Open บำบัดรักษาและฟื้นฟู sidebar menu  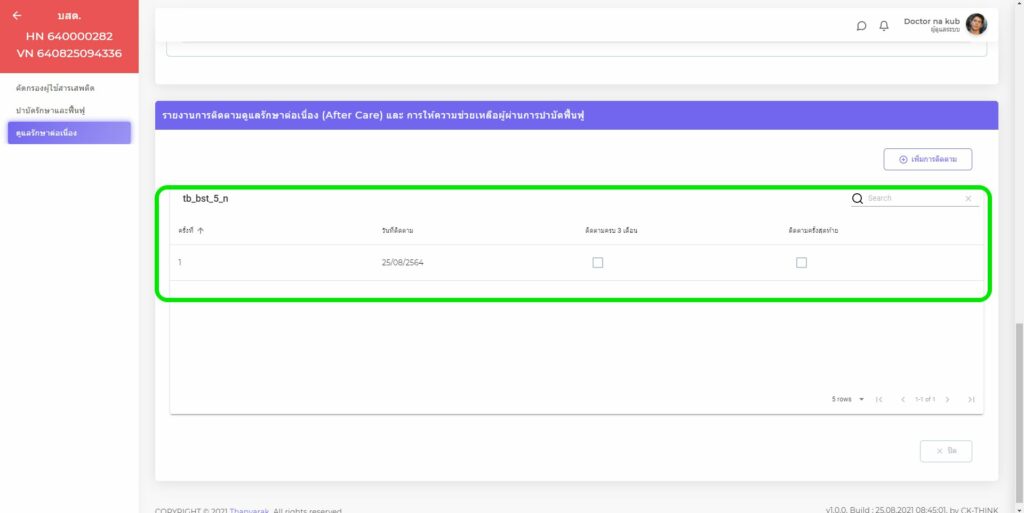click(50, 110)
